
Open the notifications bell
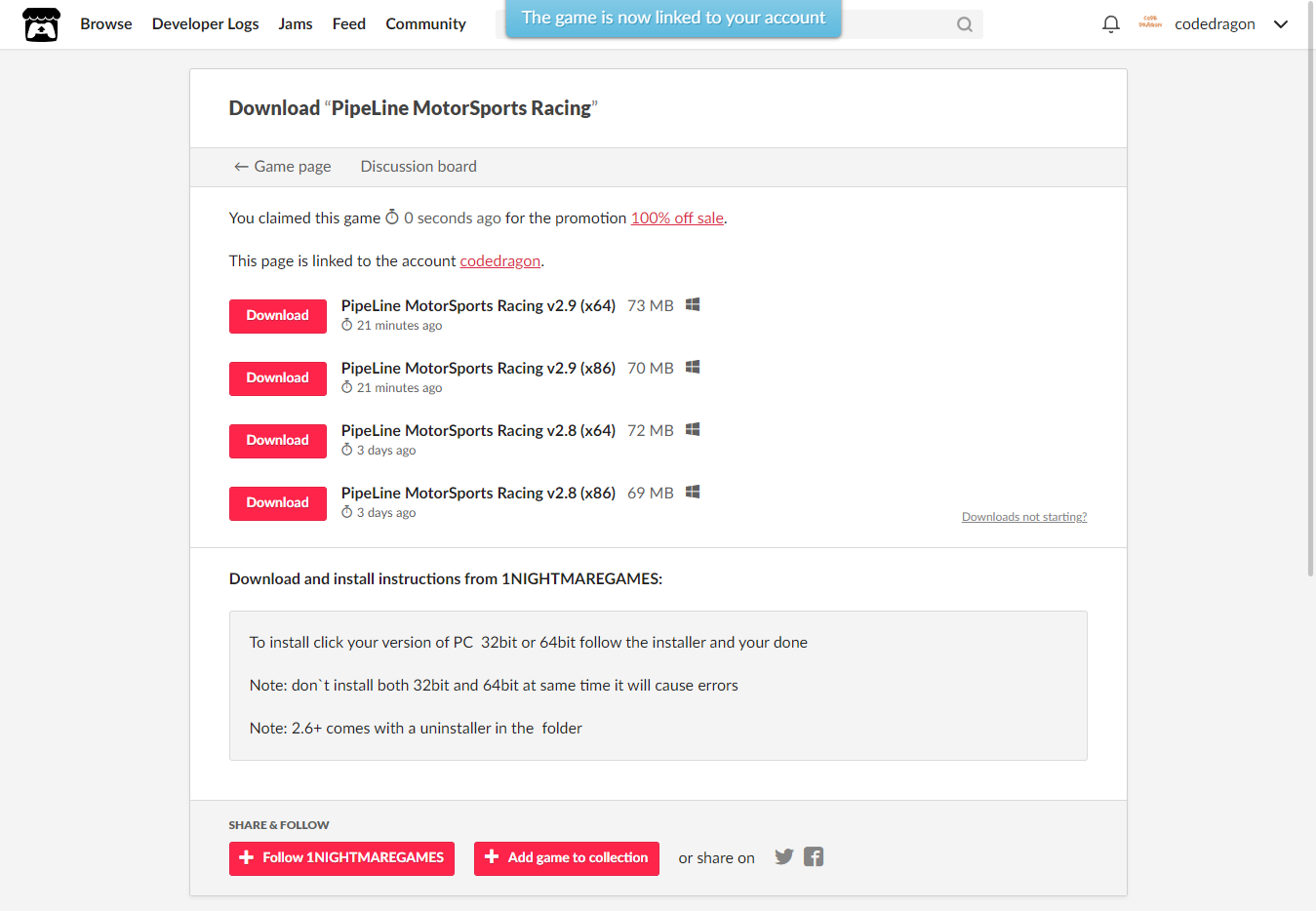pos(1110,24)
